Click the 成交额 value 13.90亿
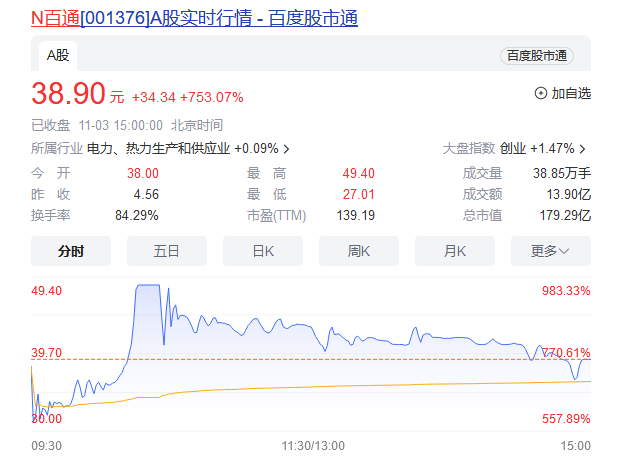 (x=569, y=194)
